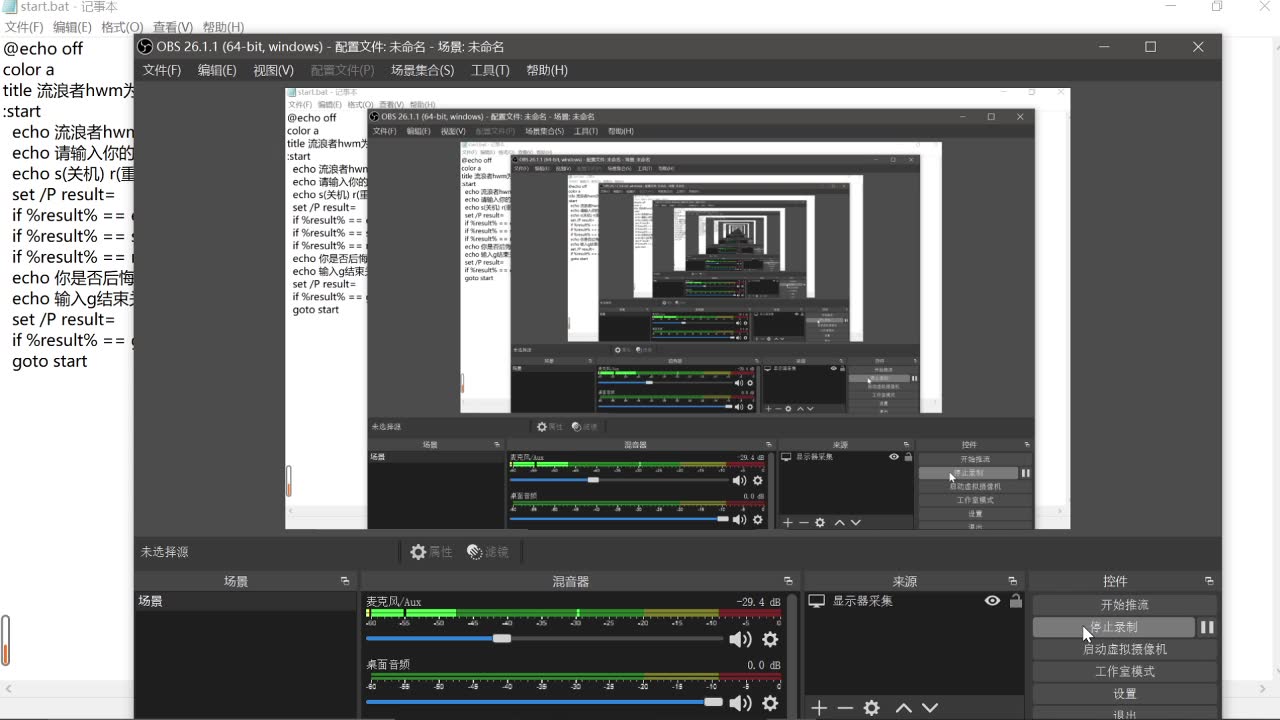
Task: Maximize the OBS window
Action: tap(1151, 47)
